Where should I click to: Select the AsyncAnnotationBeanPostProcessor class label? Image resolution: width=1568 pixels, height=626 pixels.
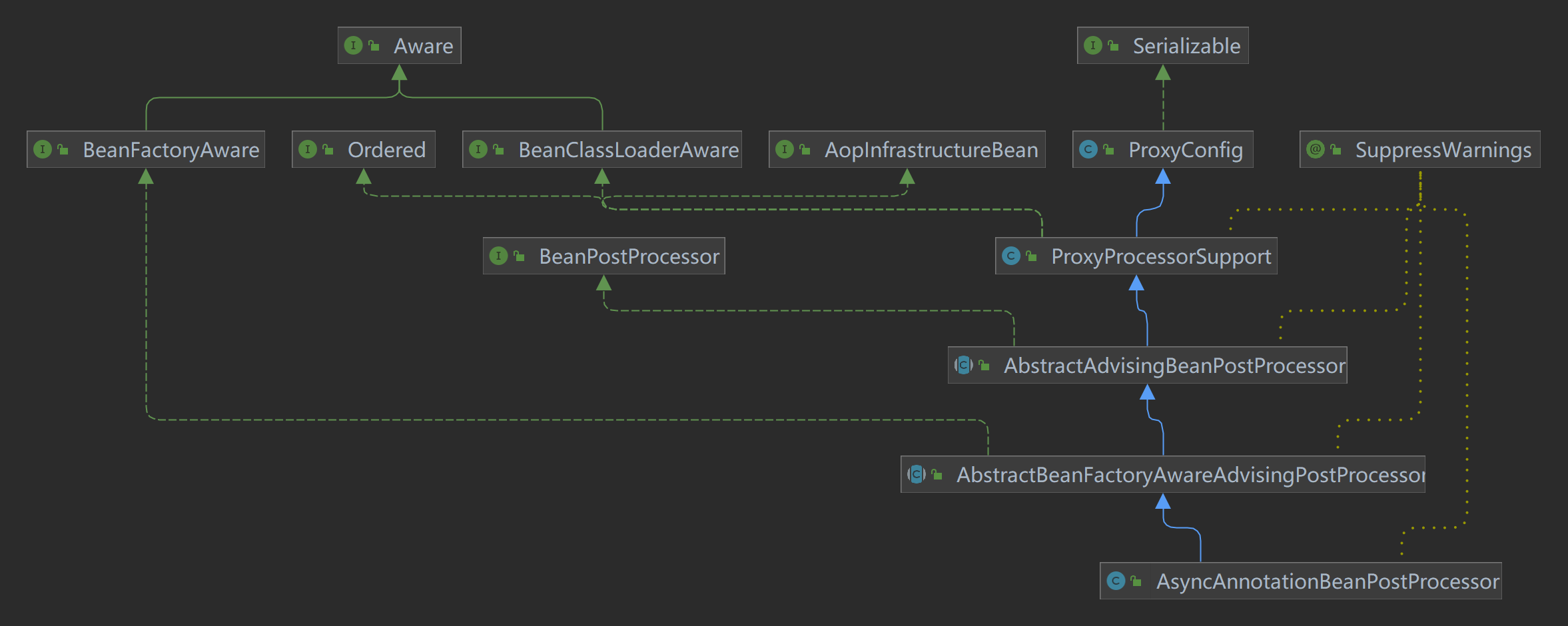coord(1327,581)
